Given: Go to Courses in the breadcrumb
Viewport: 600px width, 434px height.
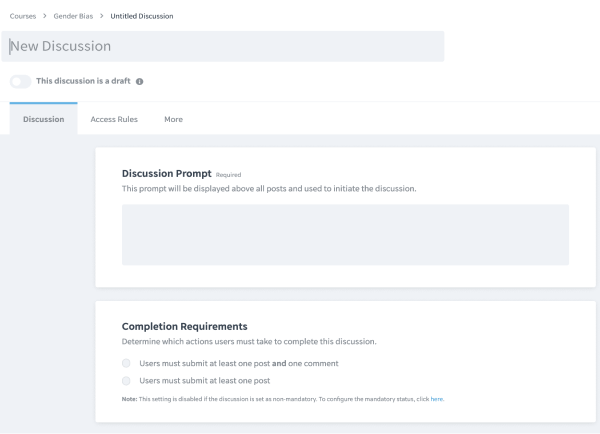Looking at the screenshot, I should pyautogui.click(x=23, y=16).
